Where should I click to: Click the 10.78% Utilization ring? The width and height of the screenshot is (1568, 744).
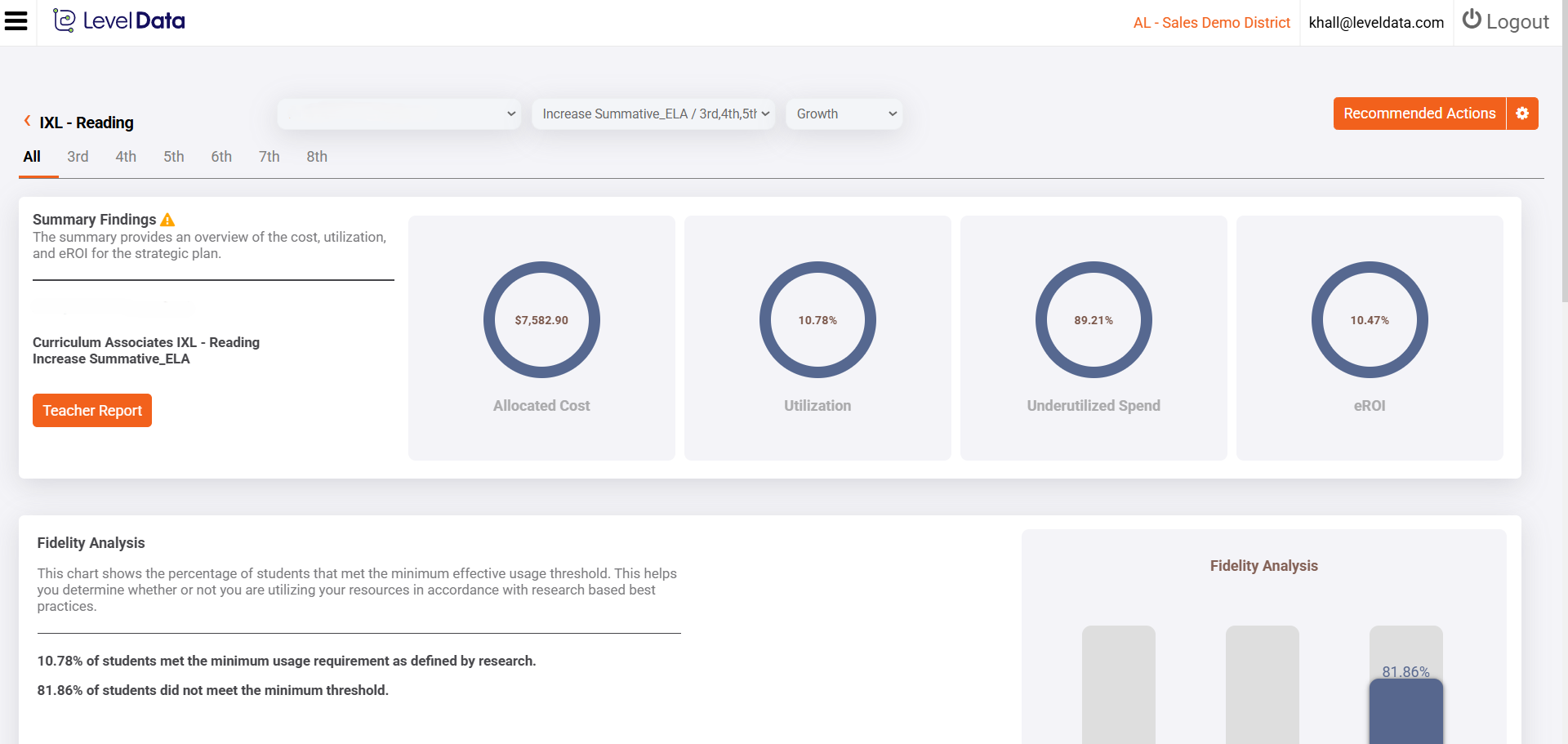[817, 319]
